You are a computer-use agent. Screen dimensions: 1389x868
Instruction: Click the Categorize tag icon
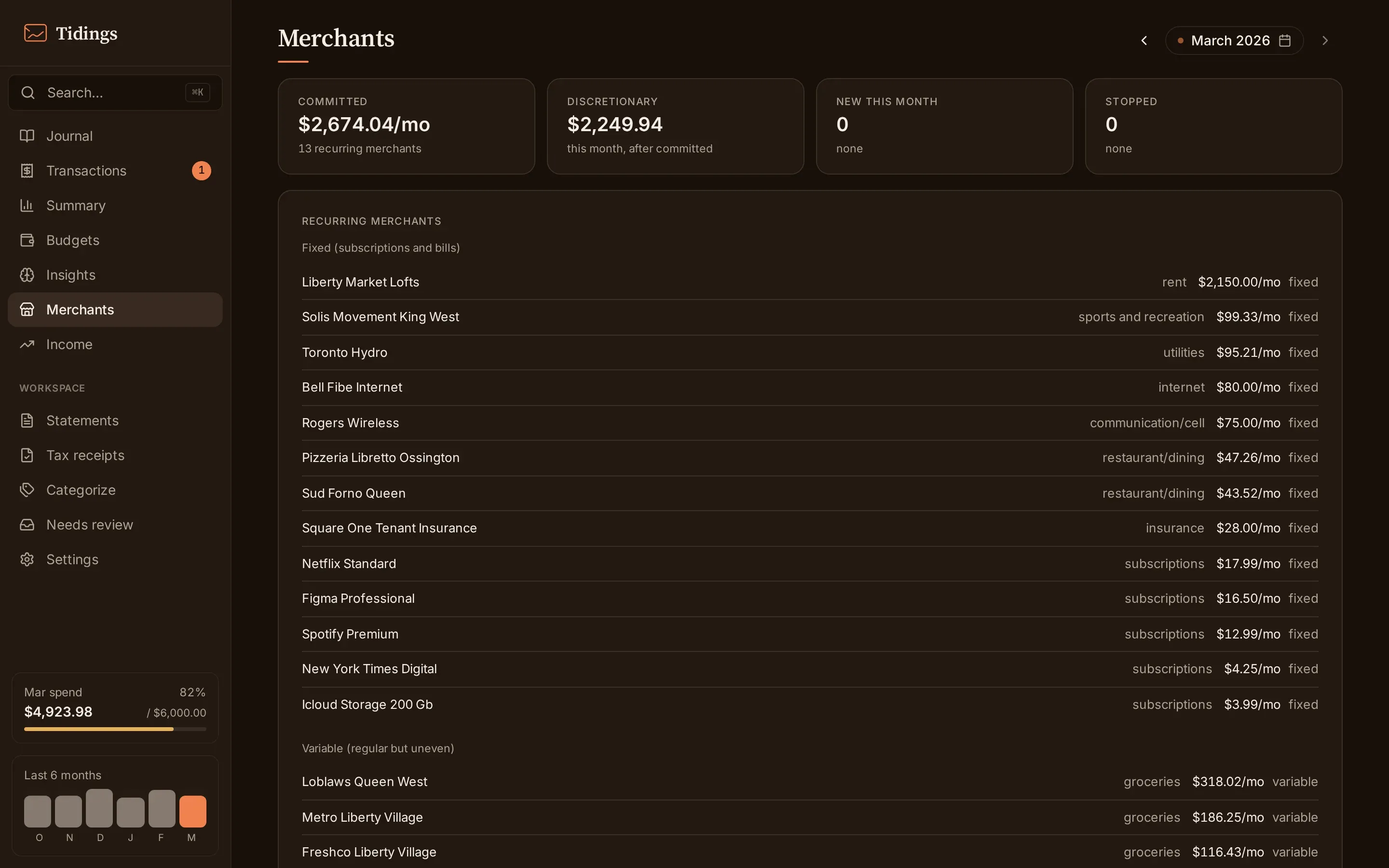click(27, 490)
